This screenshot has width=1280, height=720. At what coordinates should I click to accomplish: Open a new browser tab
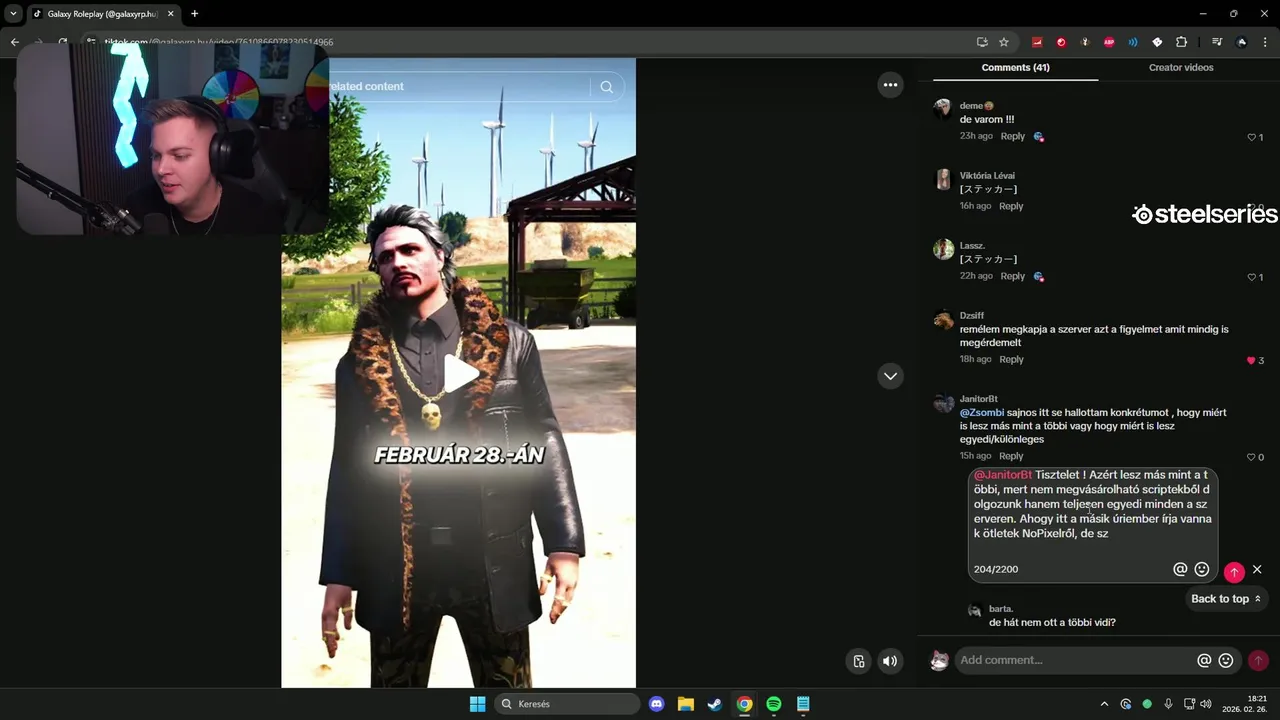(194, 14)
